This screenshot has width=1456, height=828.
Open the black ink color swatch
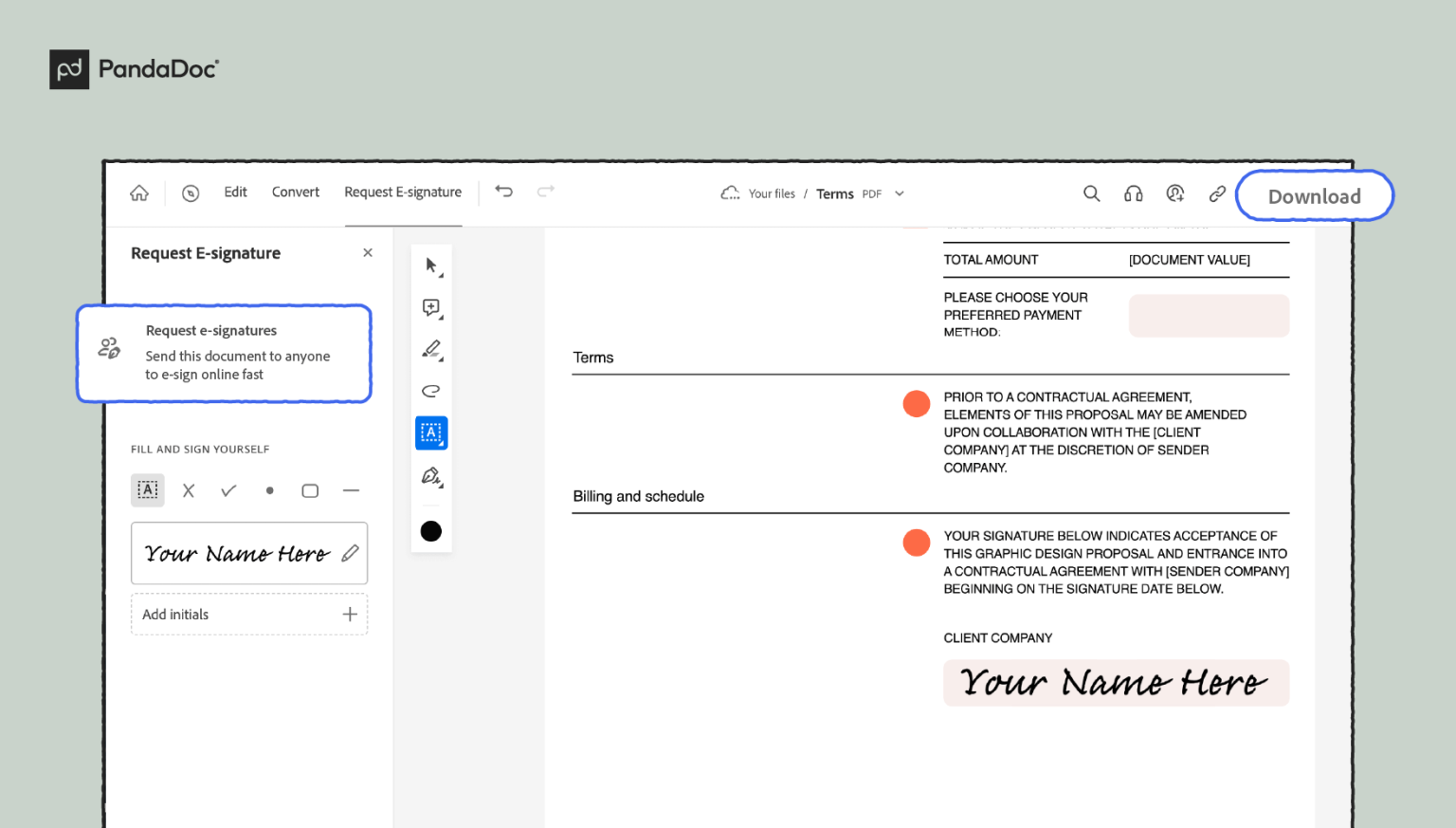click(x=431, y=531)
